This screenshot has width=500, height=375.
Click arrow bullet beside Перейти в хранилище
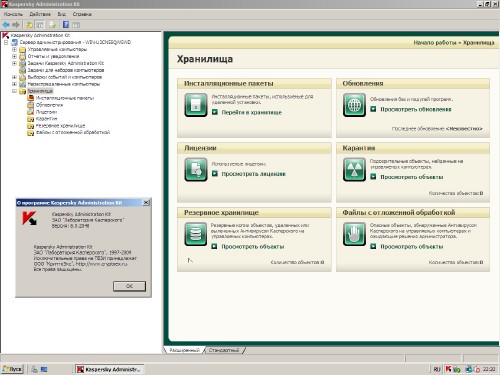[215, 112]
